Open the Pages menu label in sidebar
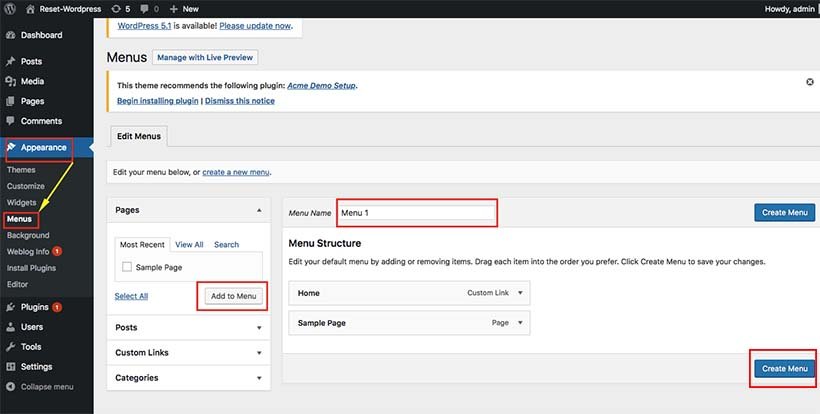 click(32, 101)
